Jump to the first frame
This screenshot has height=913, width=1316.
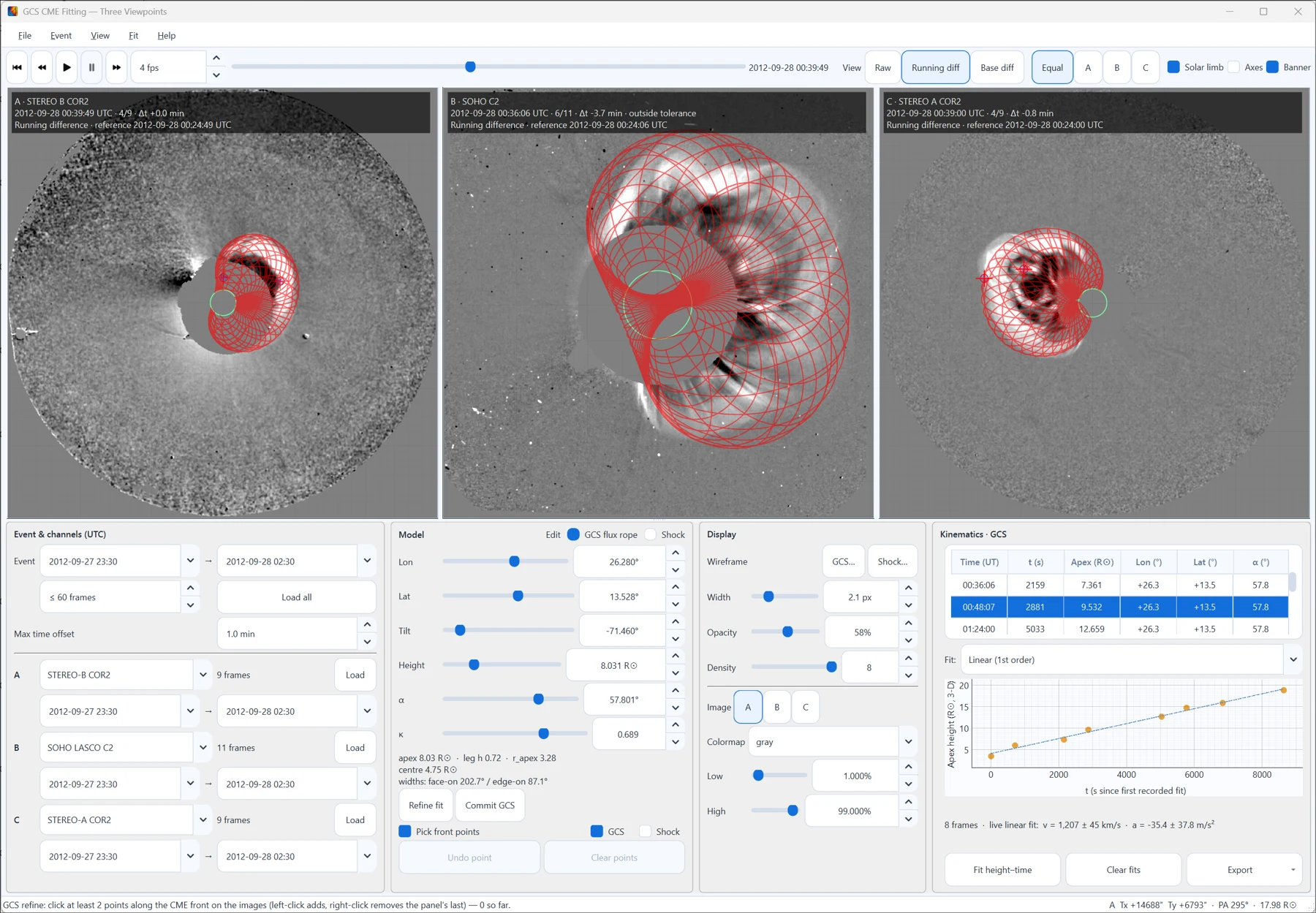point(18,67)
